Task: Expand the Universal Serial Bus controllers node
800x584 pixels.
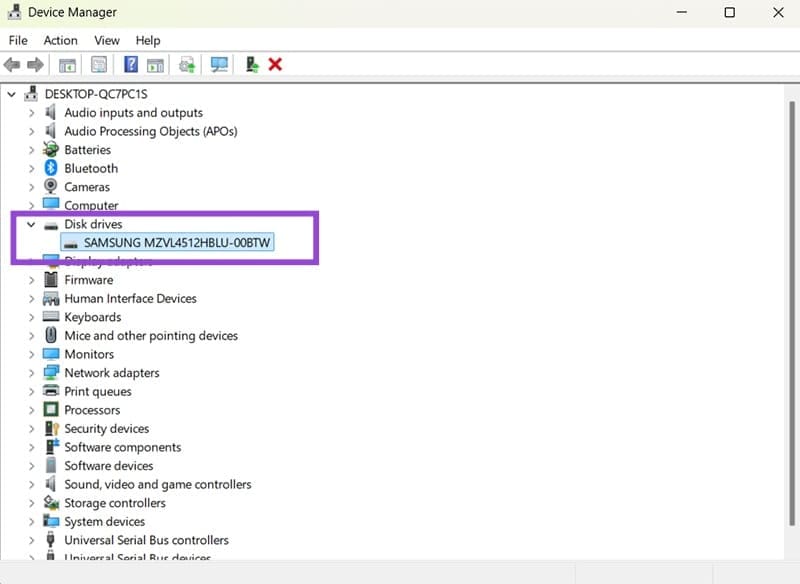Action: click(x=31, y=540)
